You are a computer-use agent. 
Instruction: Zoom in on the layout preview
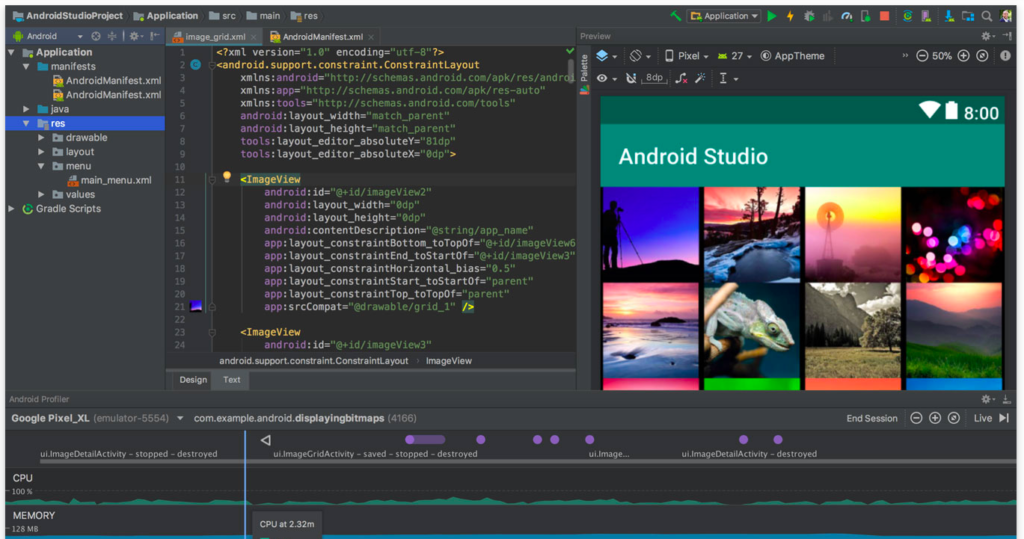coord(963,56)
